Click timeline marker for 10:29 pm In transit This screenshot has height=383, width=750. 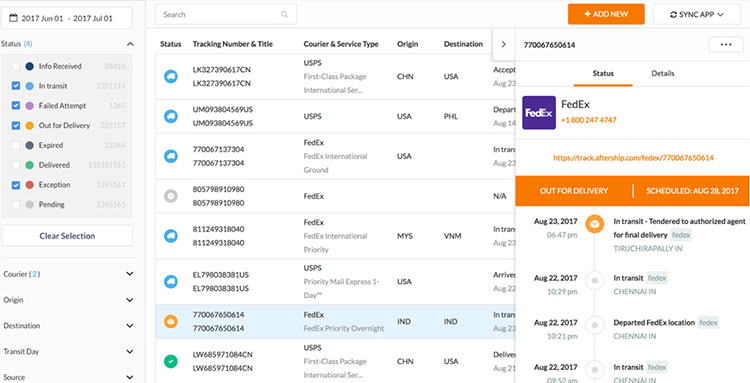tap(595, 281)
